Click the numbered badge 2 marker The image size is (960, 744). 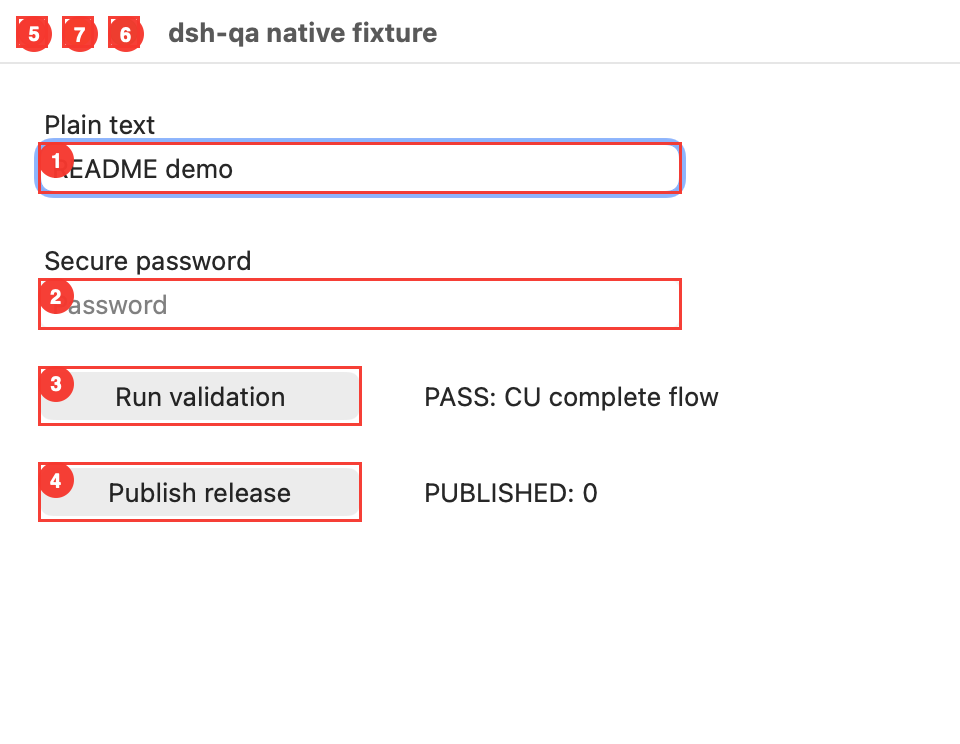click(x=56, y=297)
